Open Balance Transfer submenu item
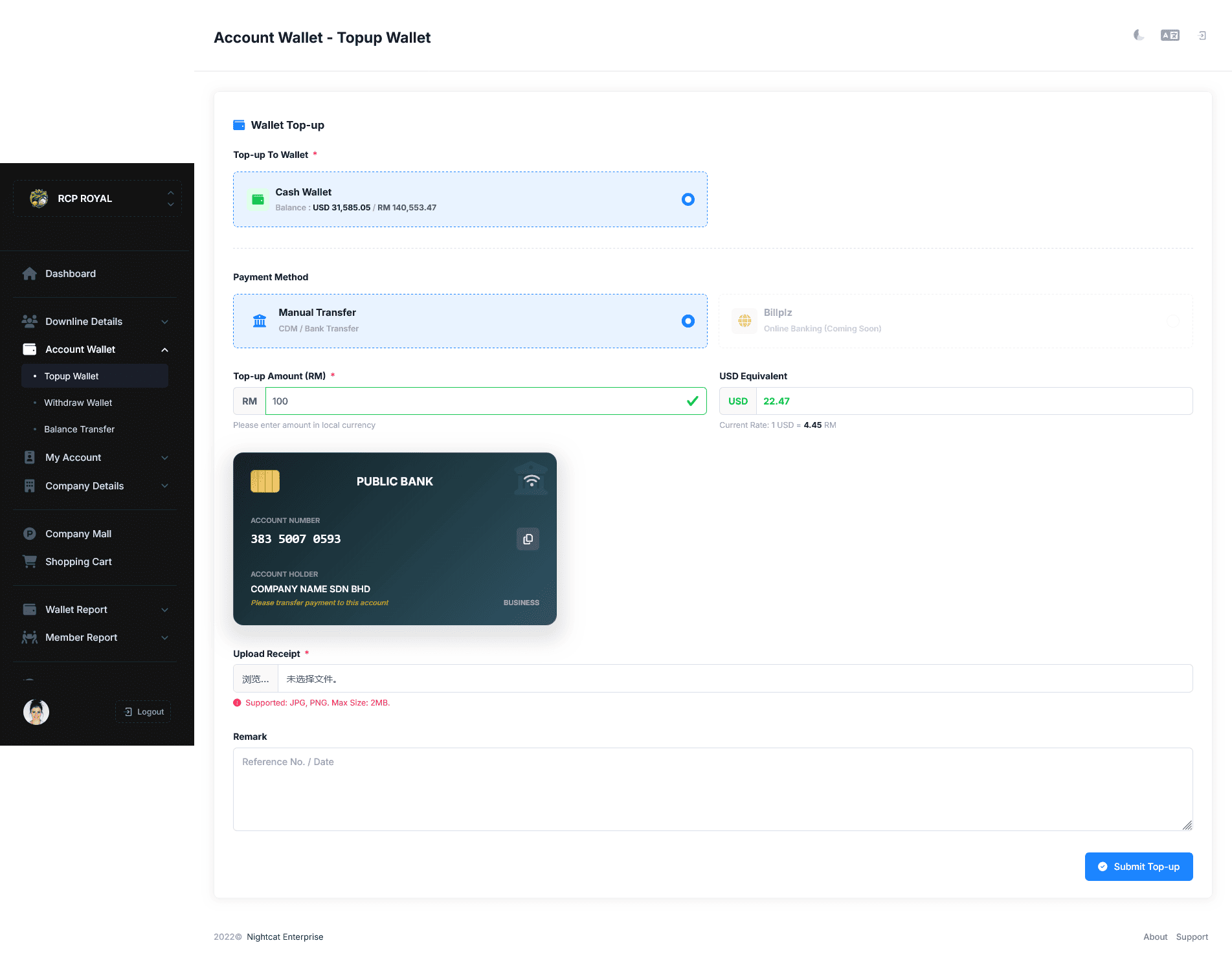1232x956 pixels. [x=95, y=429]
